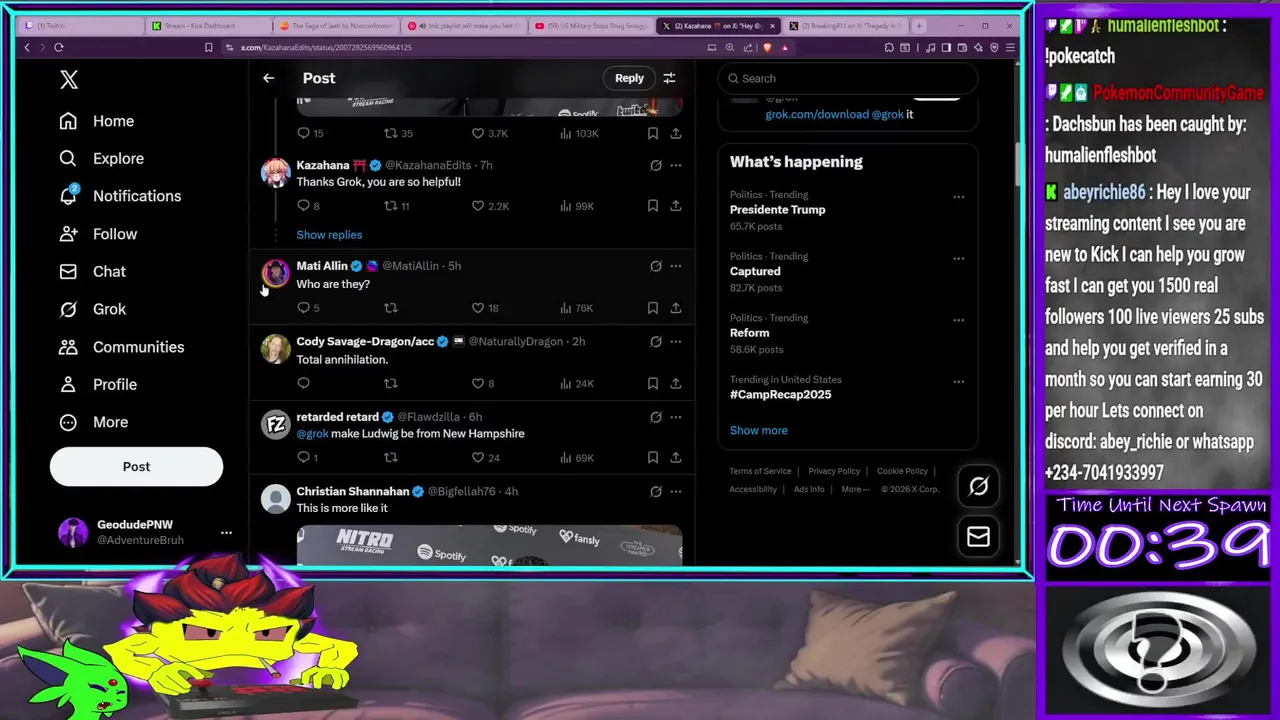Open more menu for Presidente Trump trend
The width and height of the screenshot is (1280, 720).
(958, 197)
